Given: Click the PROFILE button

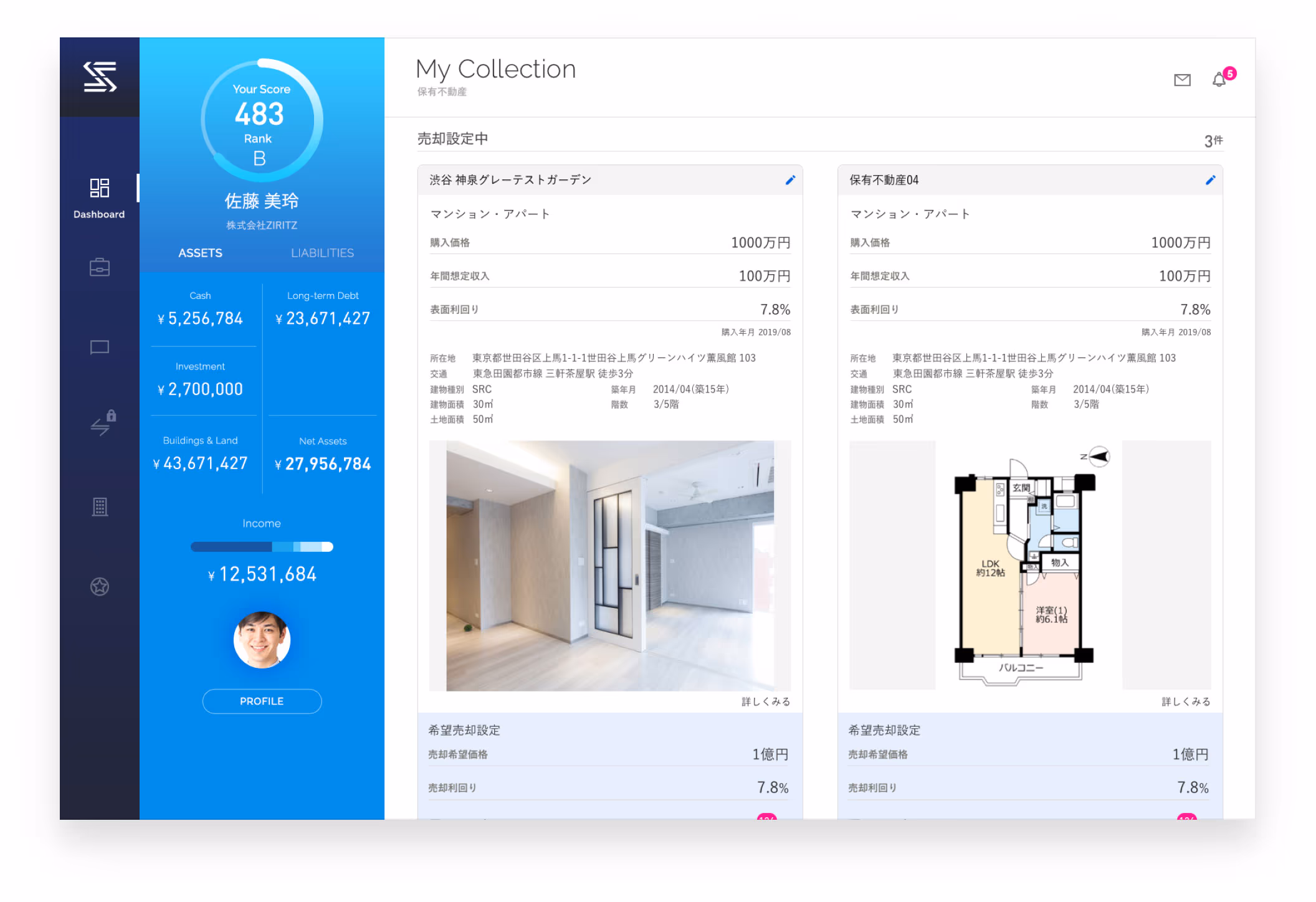Looking at the screenshot, I should coord(262,701).
